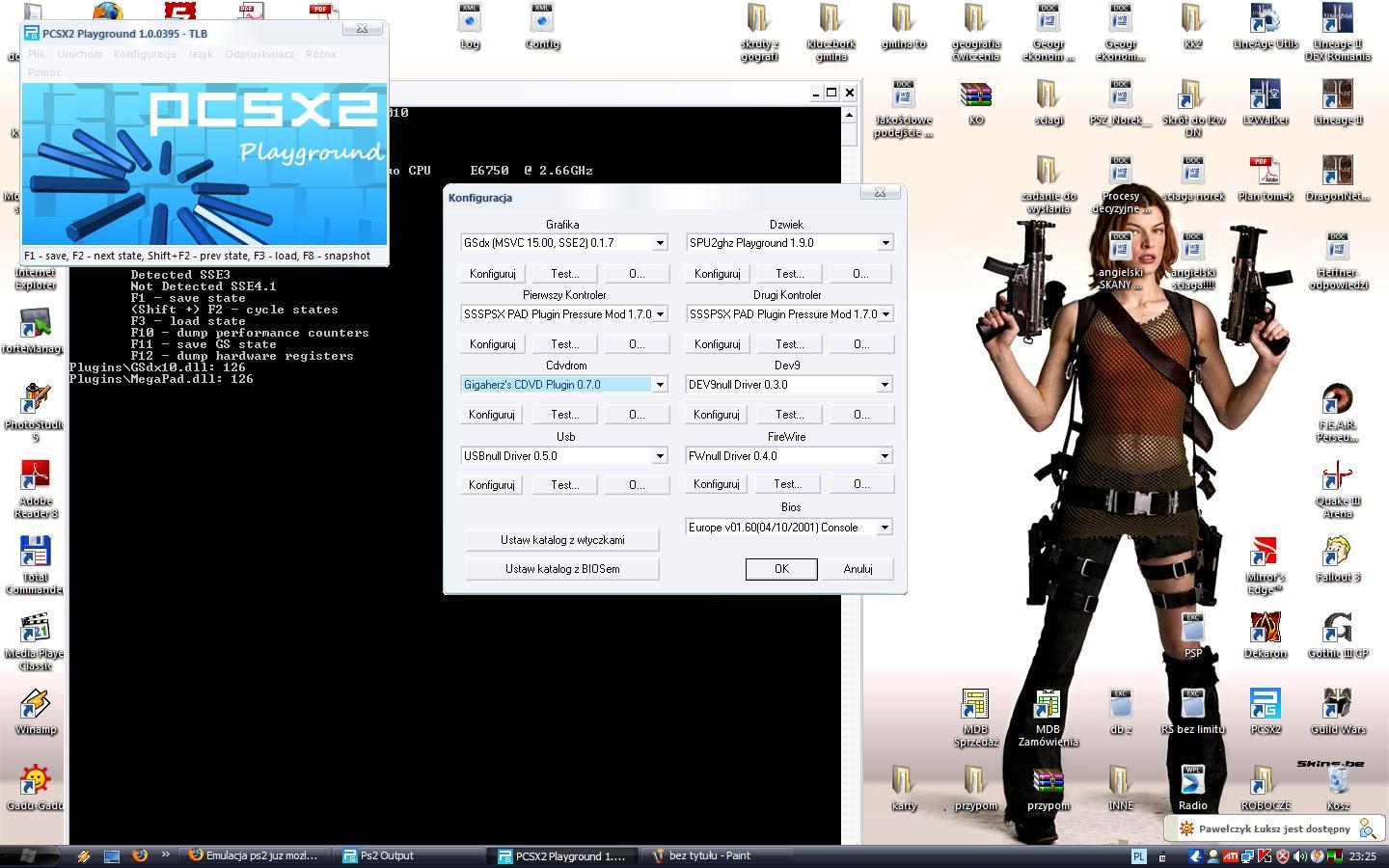Click the Windows Start button

point(27,855)
